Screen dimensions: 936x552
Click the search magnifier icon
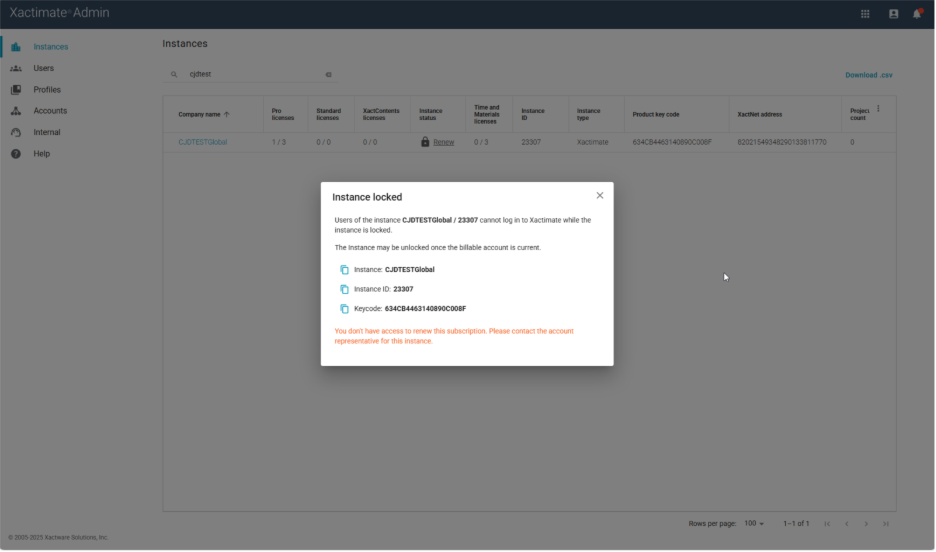pyautogui.click(x=174, y=74)
